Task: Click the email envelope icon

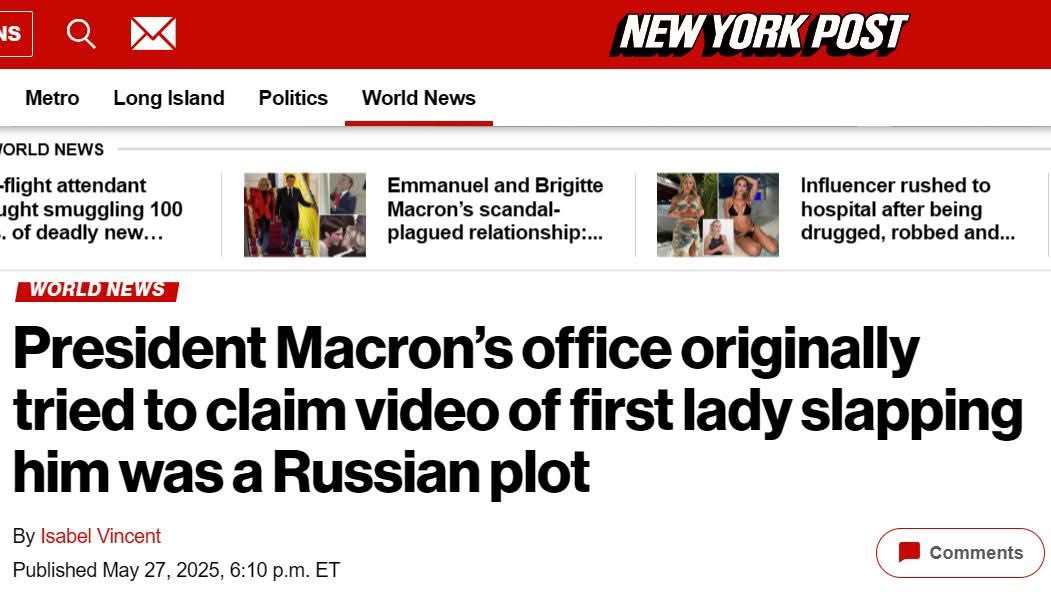Action: [x=153, y=34]
